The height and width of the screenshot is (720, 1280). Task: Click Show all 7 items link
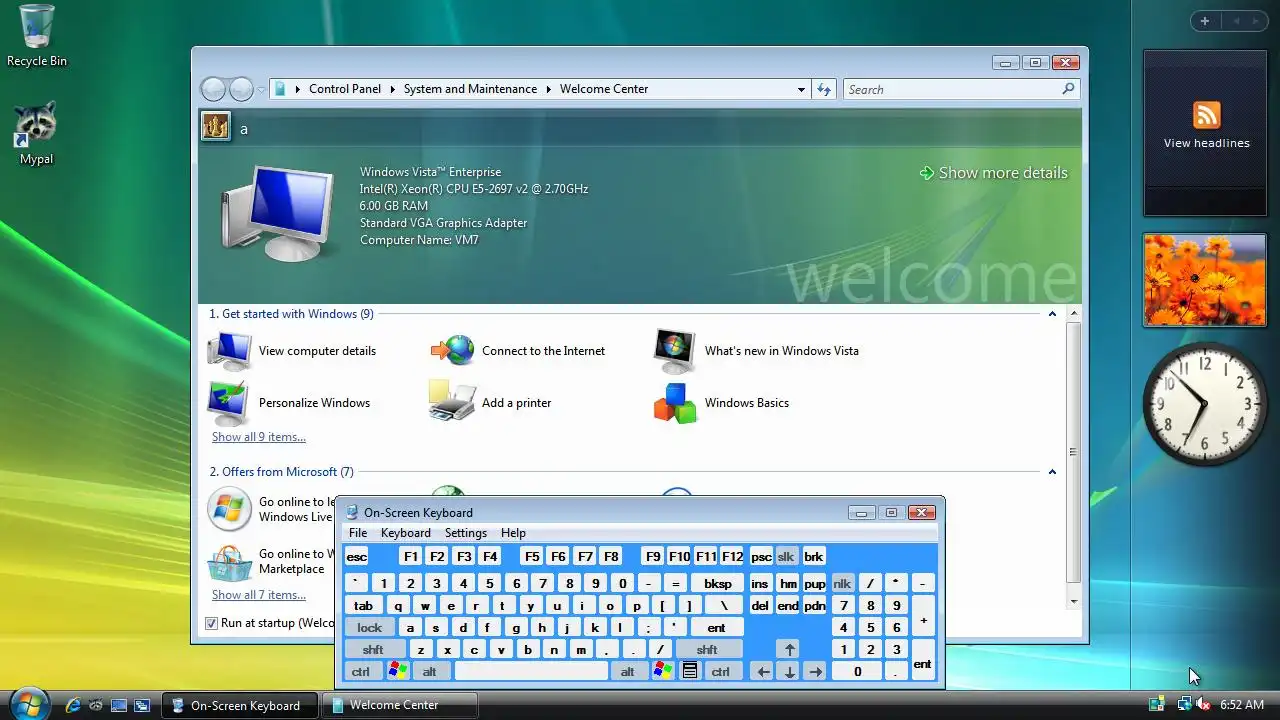point(259,595)
